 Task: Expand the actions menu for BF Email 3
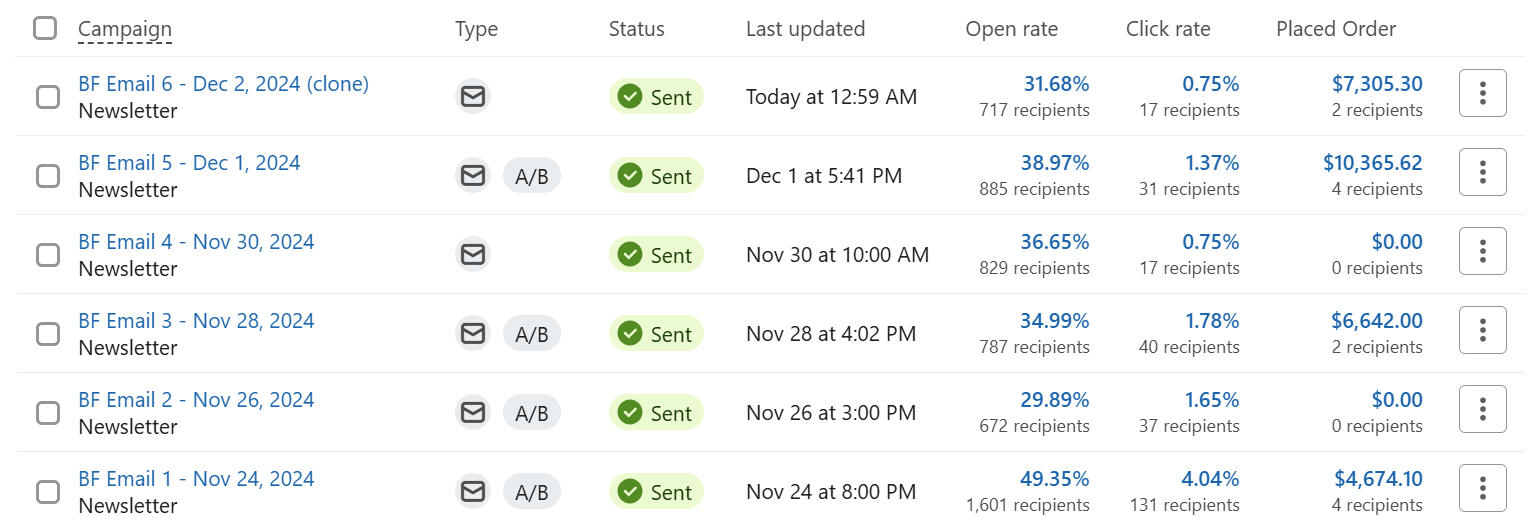pyautogui.click(x=1482, y=331)
